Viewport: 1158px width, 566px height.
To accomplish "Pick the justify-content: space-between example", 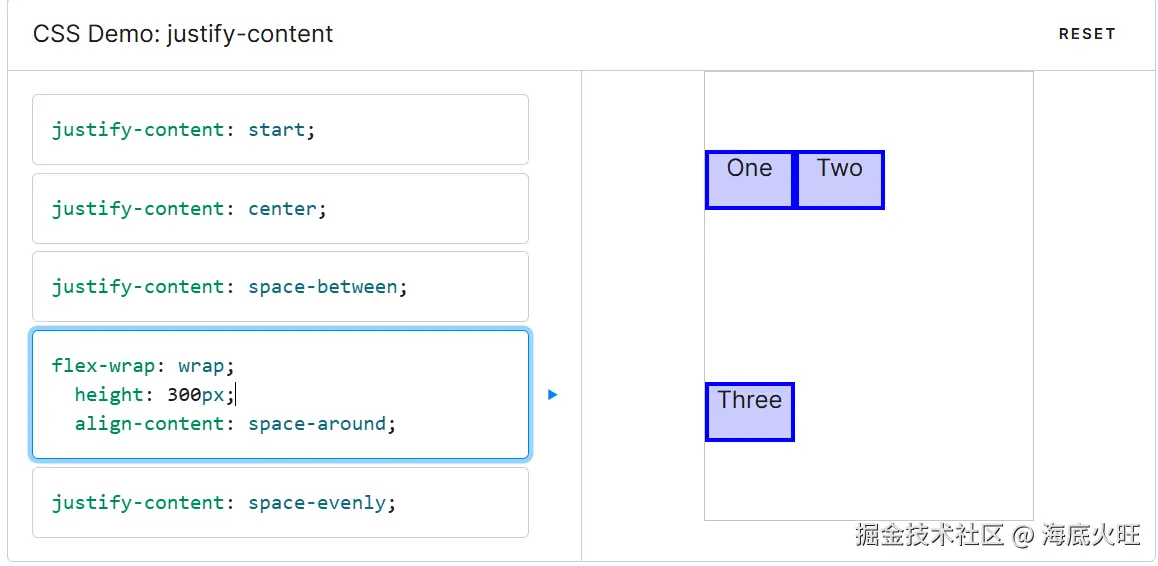I will pyautogui.click(x=280, y=287).
